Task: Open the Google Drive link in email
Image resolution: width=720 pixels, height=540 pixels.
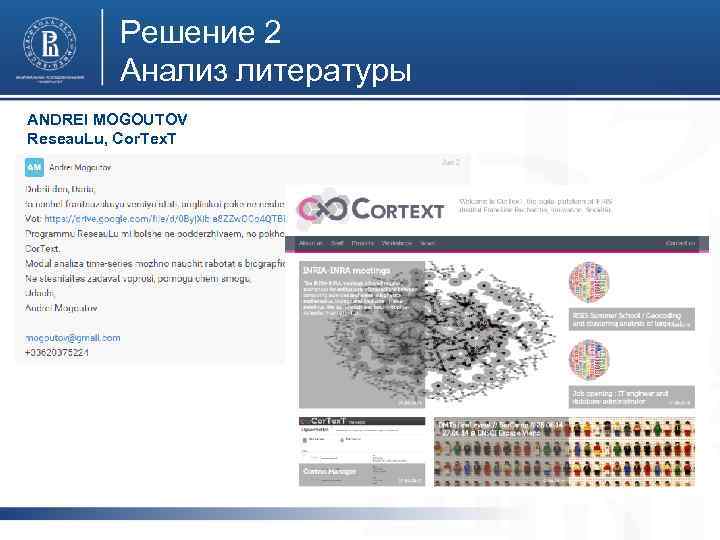Action: [x=165, y=219]
